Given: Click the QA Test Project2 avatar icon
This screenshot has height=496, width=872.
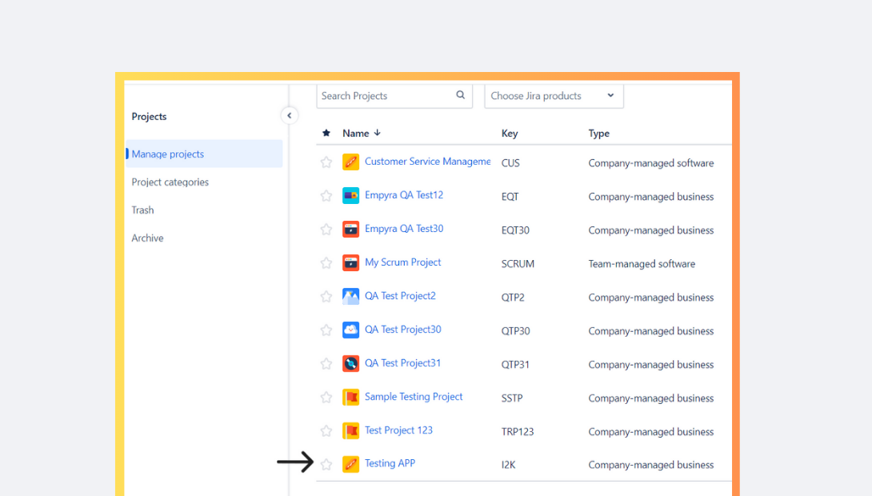Looking at the screenshot, I should [x=350, y=297].
